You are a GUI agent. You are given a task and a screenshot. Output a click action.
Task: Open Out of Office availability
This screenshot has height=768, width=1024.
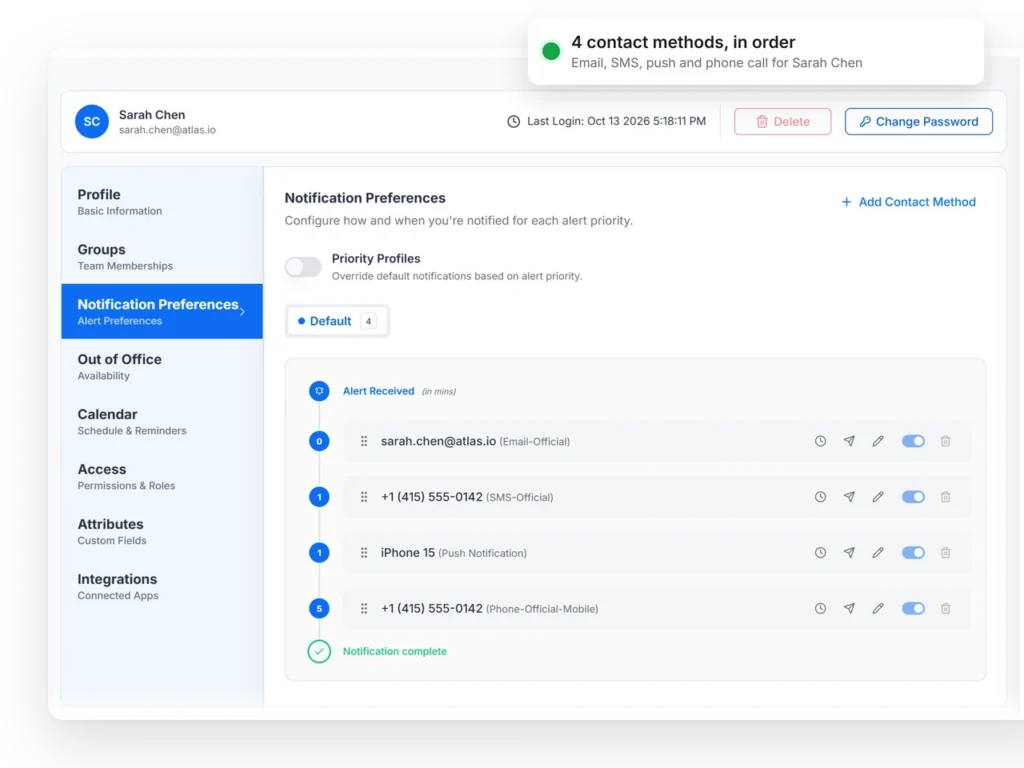162,366
